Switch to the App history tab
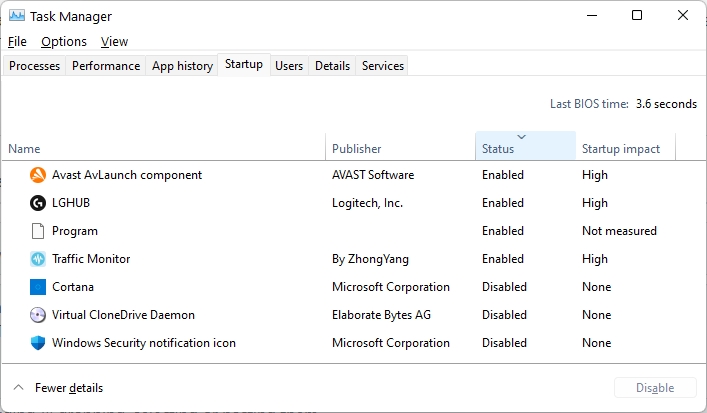The image size is (707, 413). [x=182, y=66]
